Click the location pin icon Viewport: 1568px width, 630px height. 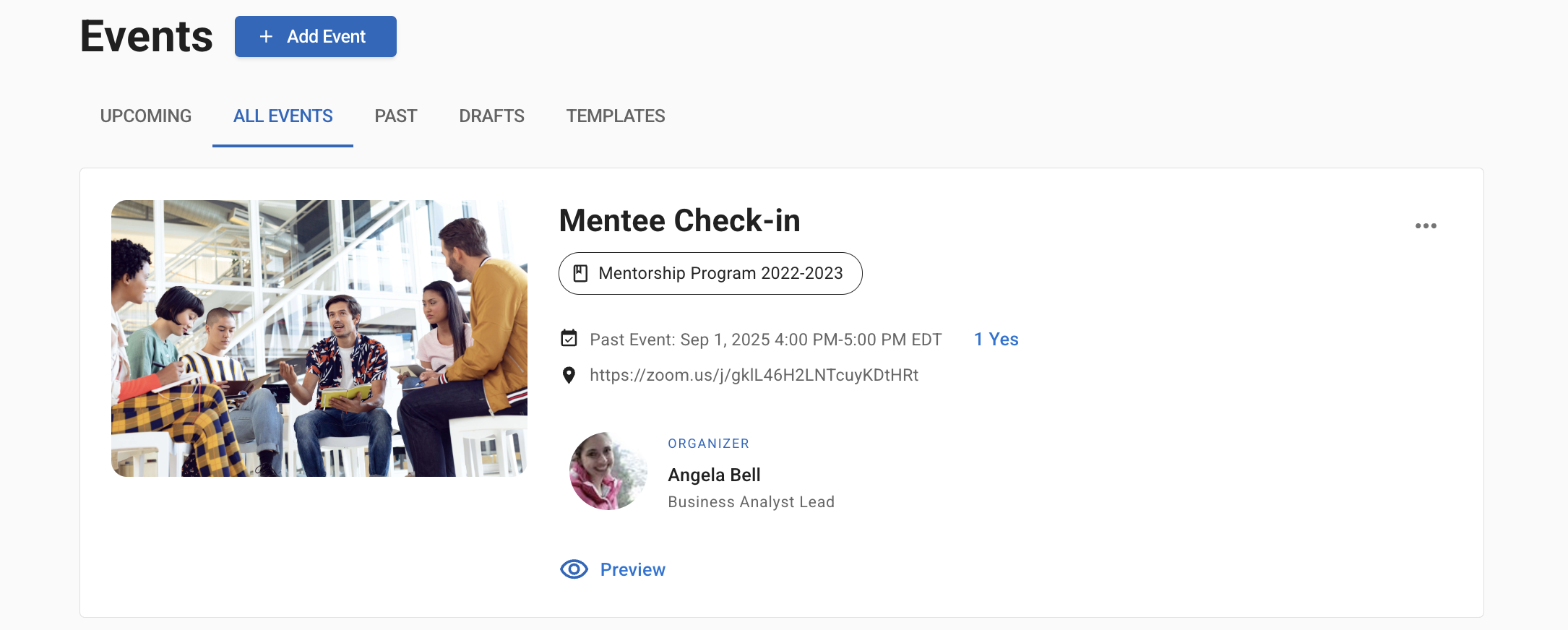[x=569, y=375]
